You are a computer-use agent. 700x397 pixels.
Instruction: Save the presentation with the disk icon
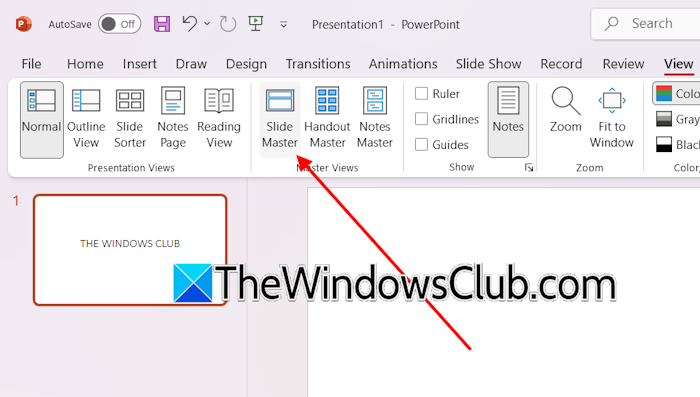162,24
